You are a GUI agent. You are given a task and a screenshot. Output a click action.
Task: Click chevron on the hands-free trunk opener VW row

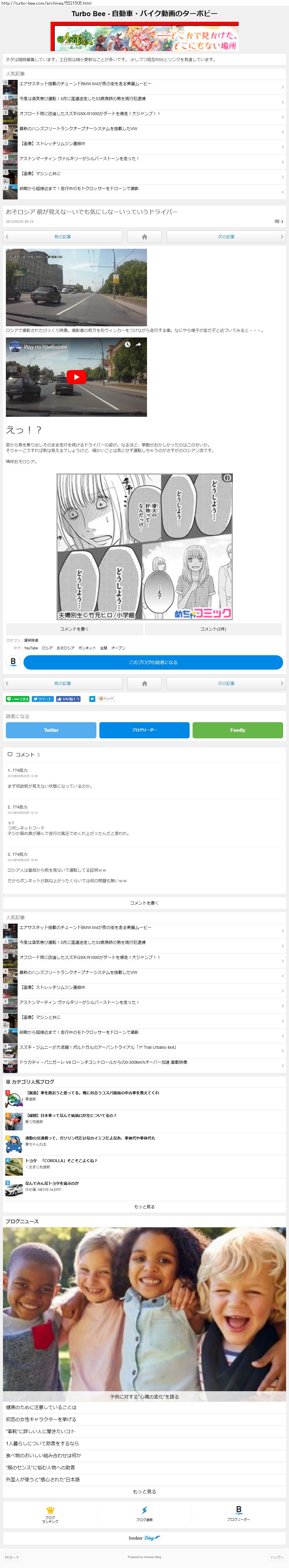(x=282, y=132)
